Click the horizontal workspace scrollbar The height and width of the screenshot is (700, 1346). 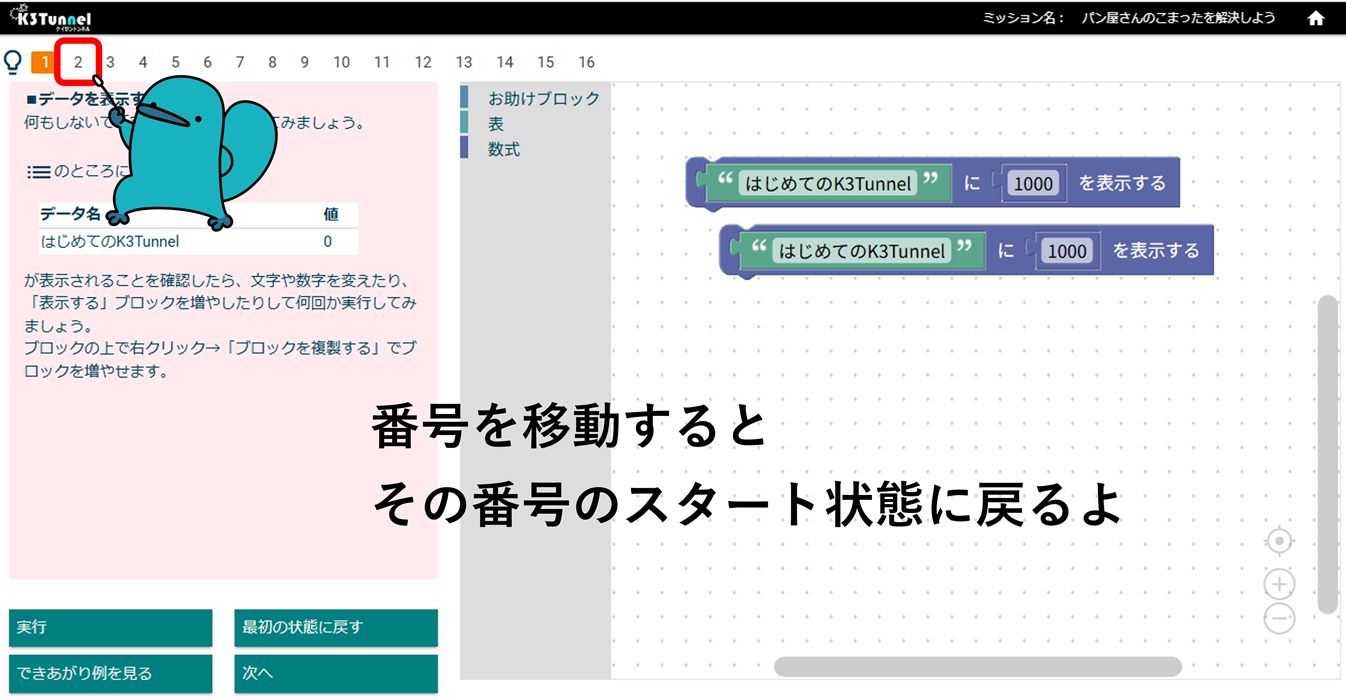pyautogui.click(x=977, y=666)
